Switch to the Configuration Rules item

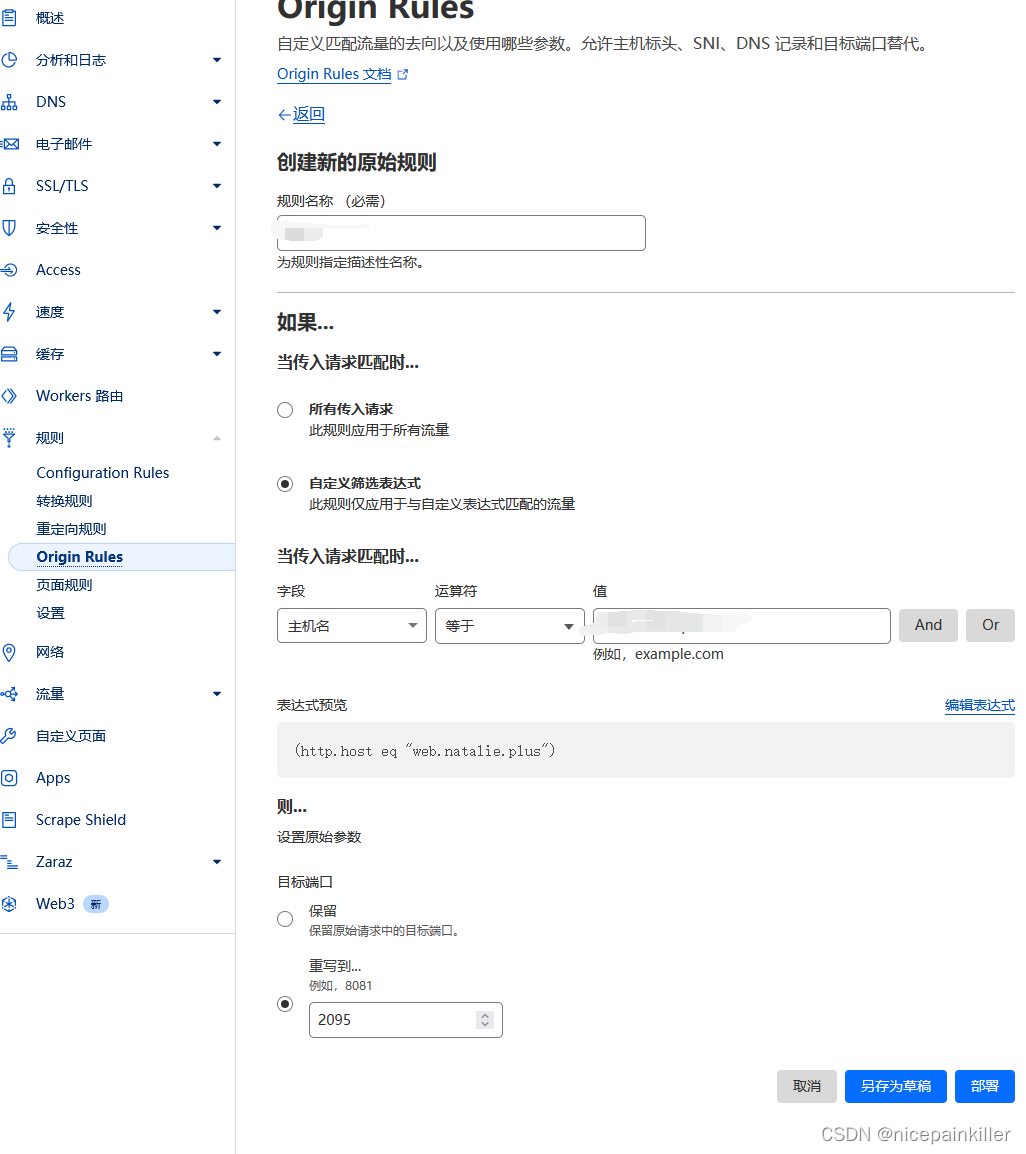102,472
